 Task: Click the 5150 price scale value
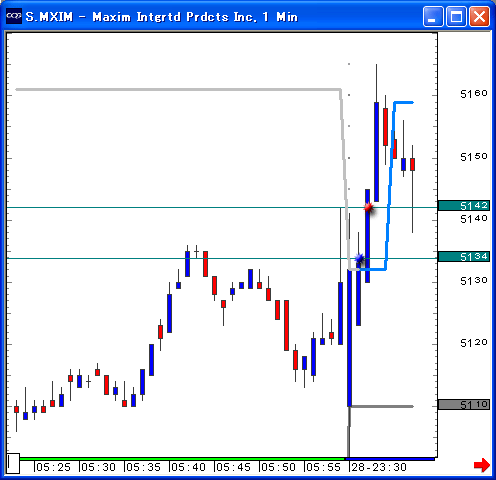pos(474,157)
